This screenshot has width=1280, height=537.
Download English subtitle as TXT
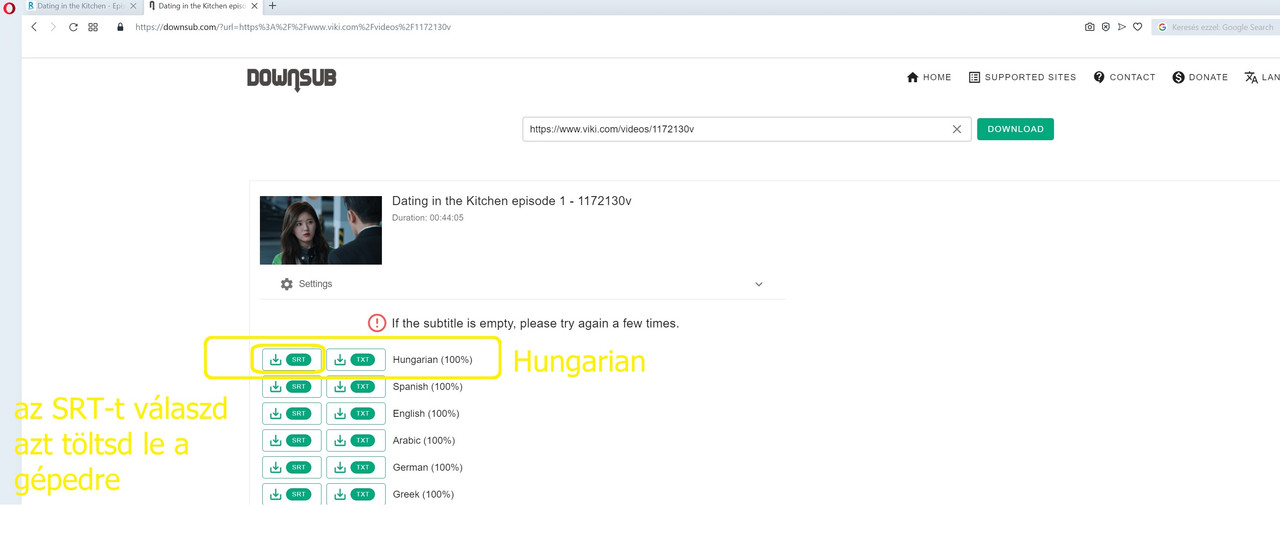pos(356,414)
